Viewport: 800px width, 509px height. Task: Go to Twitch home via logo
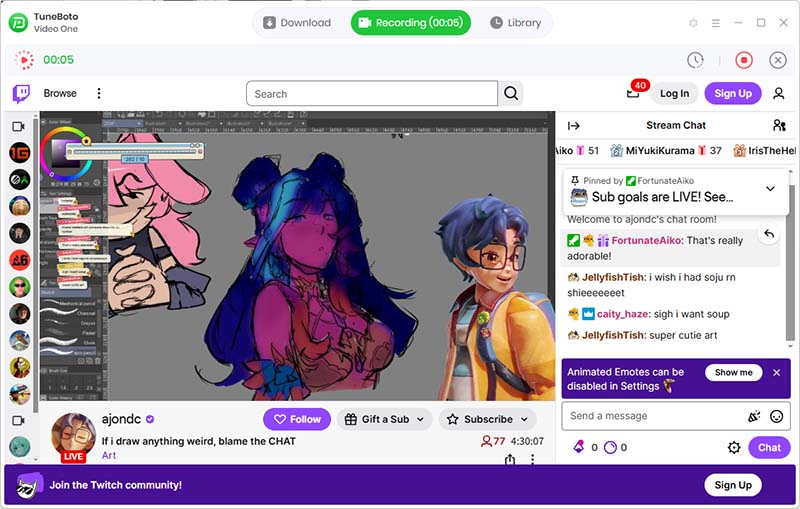tap(21, 93)
